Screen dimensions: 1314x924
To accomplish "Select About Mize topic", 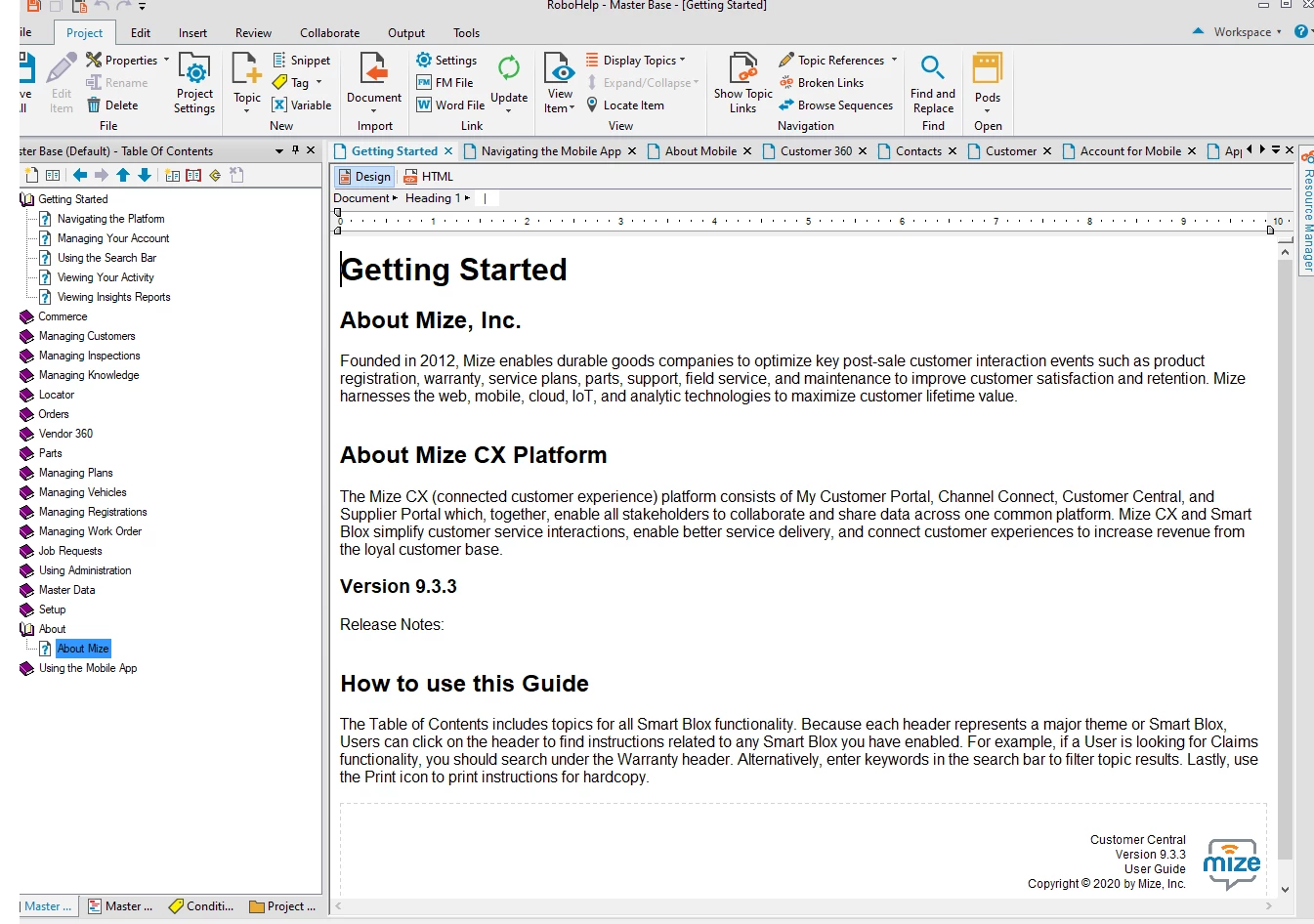I will pos(83,649).
